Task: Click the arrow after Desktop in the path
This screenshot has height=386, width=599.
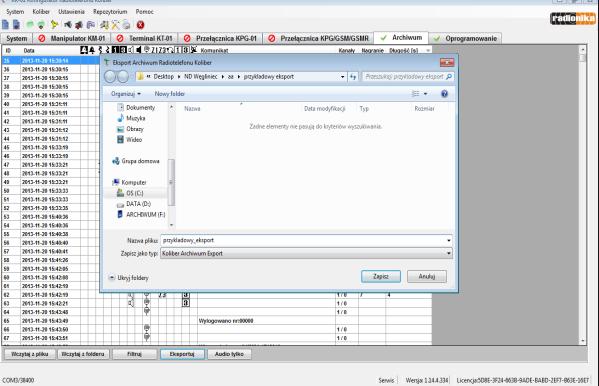Action: click(x=179, y=77)
